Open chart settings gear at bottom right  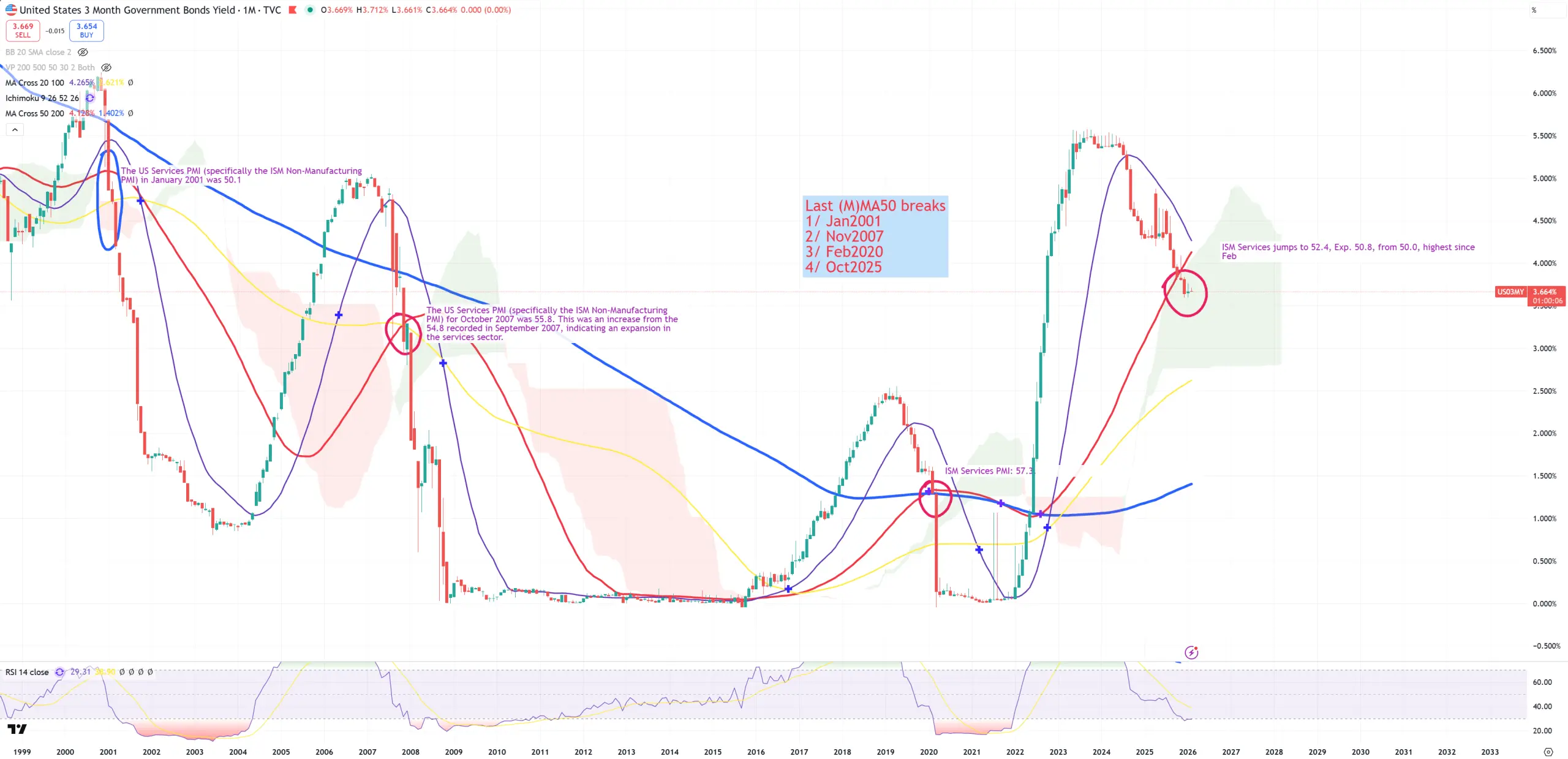[1548, 752]
